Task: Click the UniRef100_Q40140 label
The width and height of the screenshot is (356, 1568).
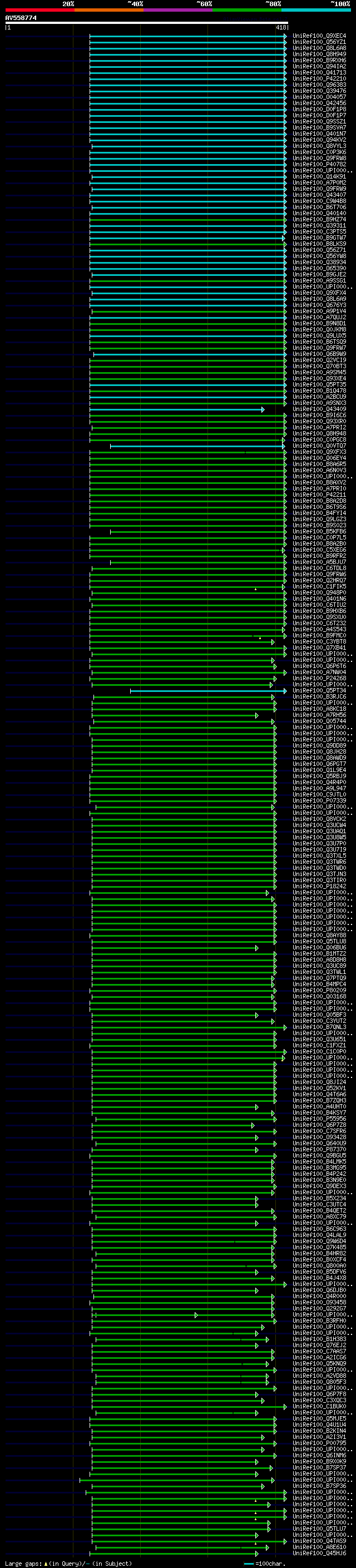Action: click(x=319, y=213)
